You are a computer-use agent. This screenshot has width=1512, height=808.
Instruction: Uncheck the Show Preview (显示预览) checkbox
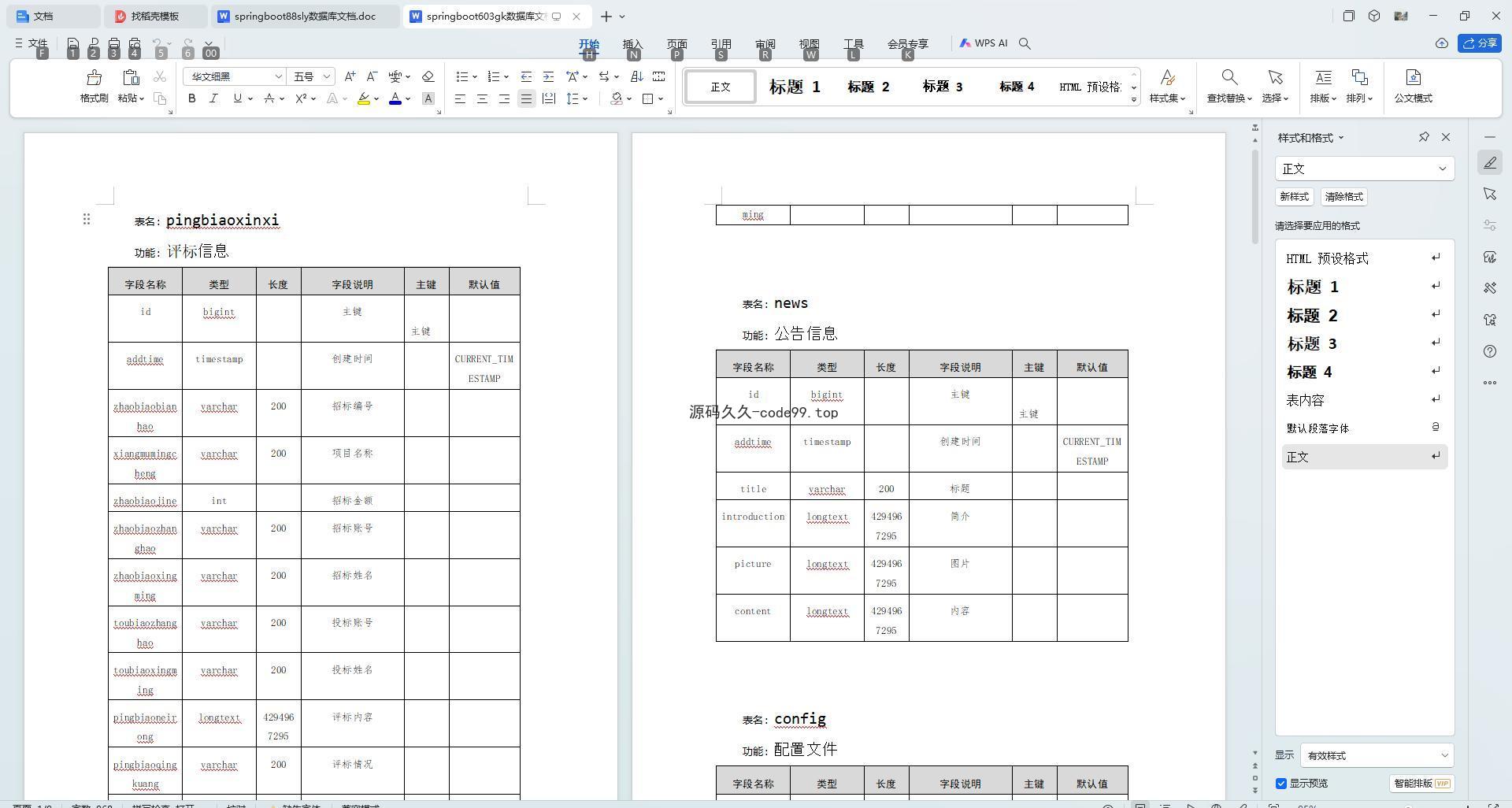[1281, 784]
